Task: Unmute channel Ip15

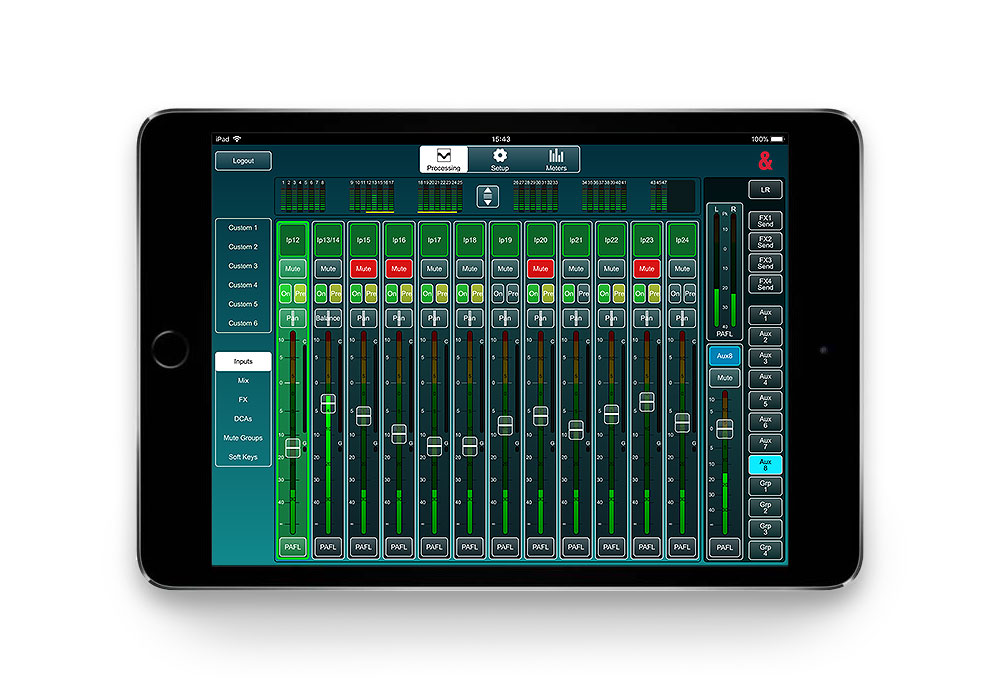Action: [x=363, y=268]
